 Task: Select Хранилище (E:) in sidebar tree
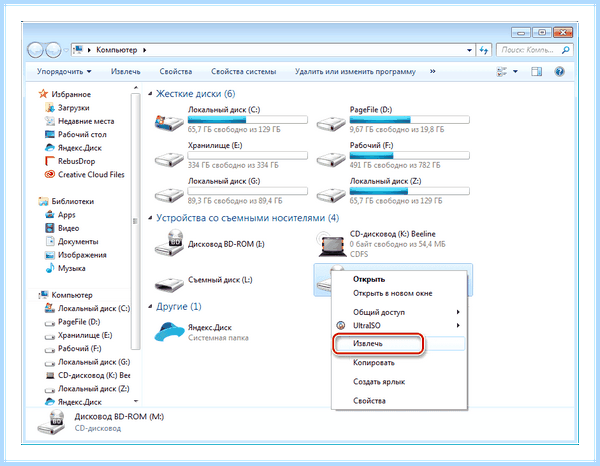click(78, 336)
